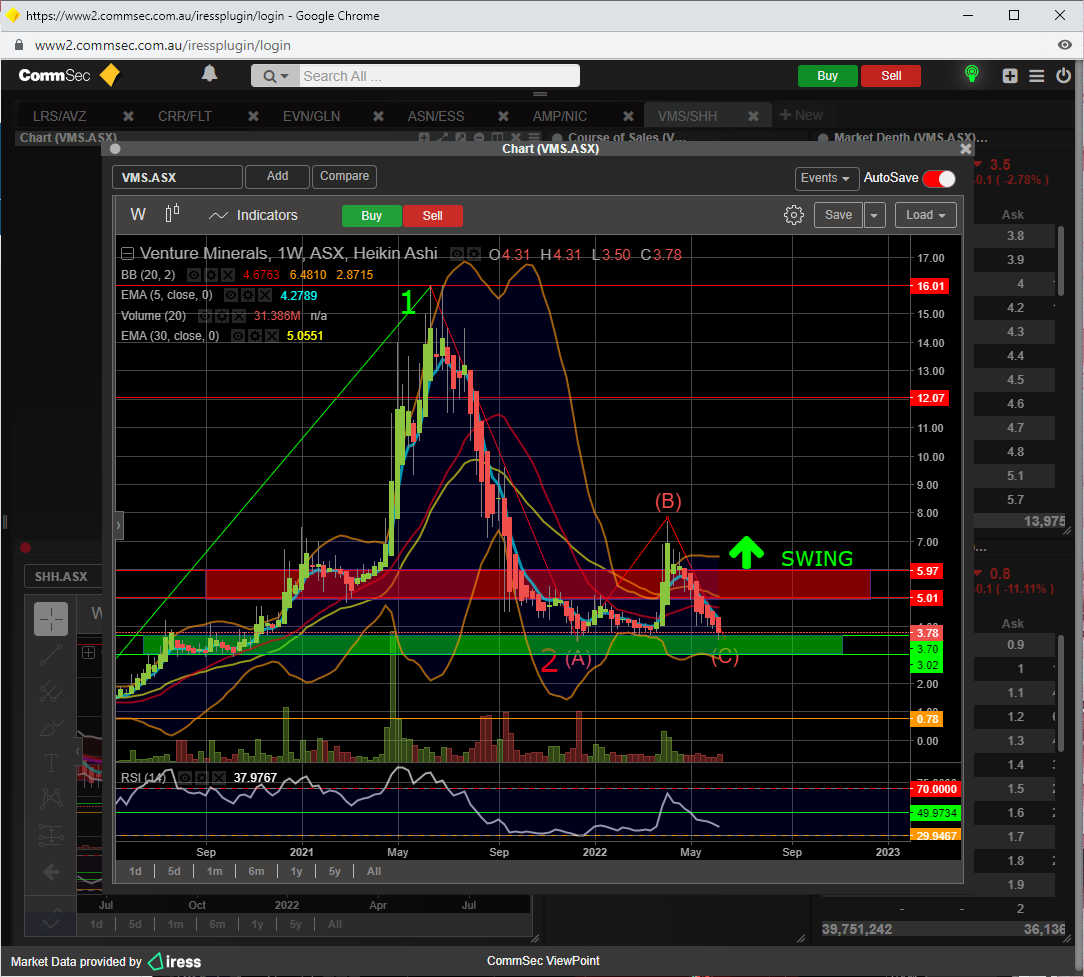Close the VMS/SHH tab

click(x=754, y=116)
